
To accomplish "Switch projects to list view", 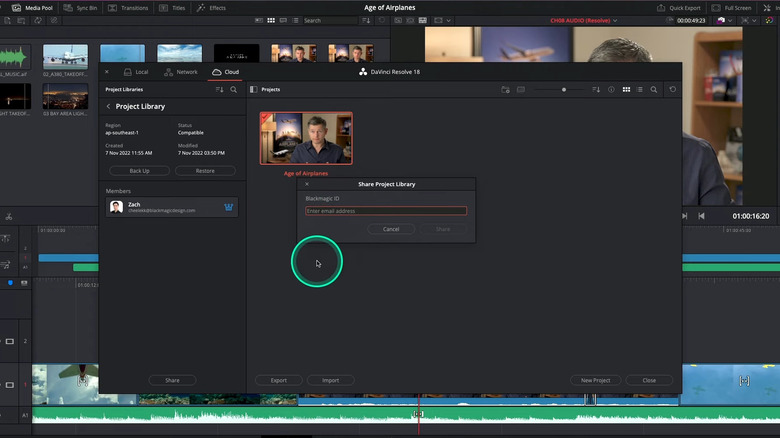I will tap(640, 89).
